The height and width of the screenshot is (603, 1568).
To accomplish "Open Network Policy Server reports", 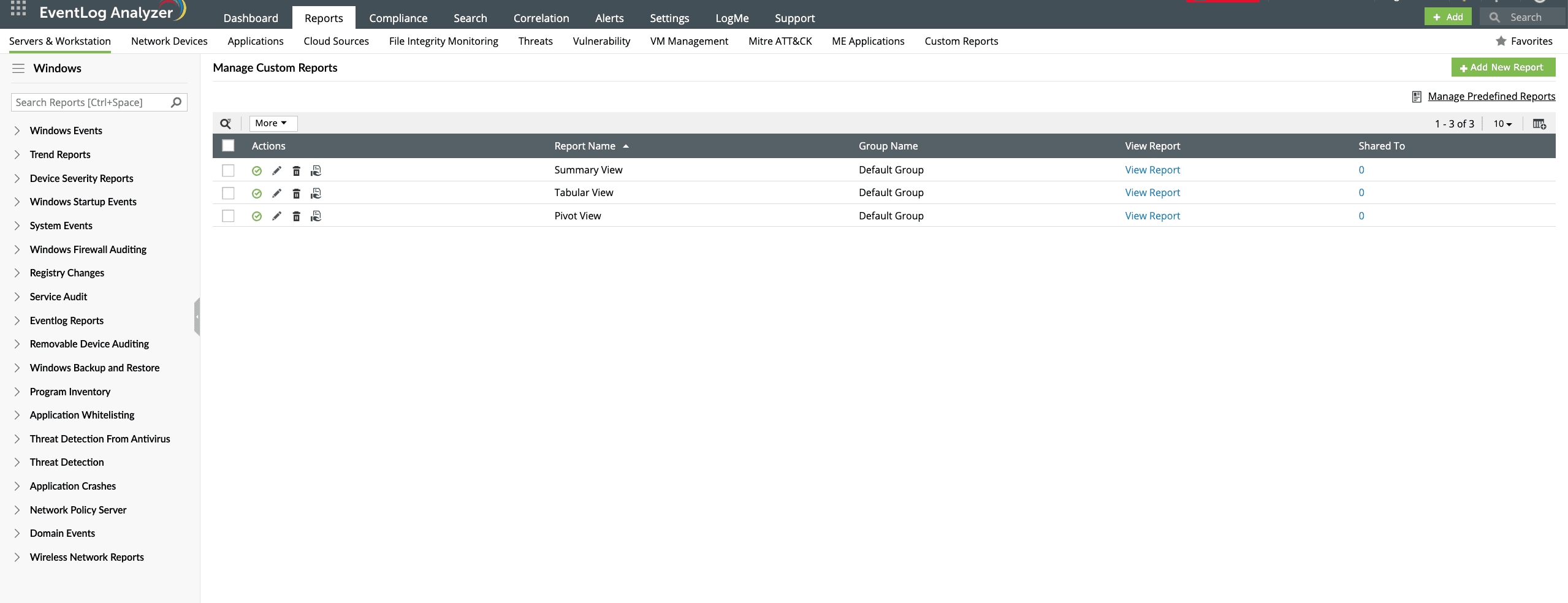I will 78,510.
